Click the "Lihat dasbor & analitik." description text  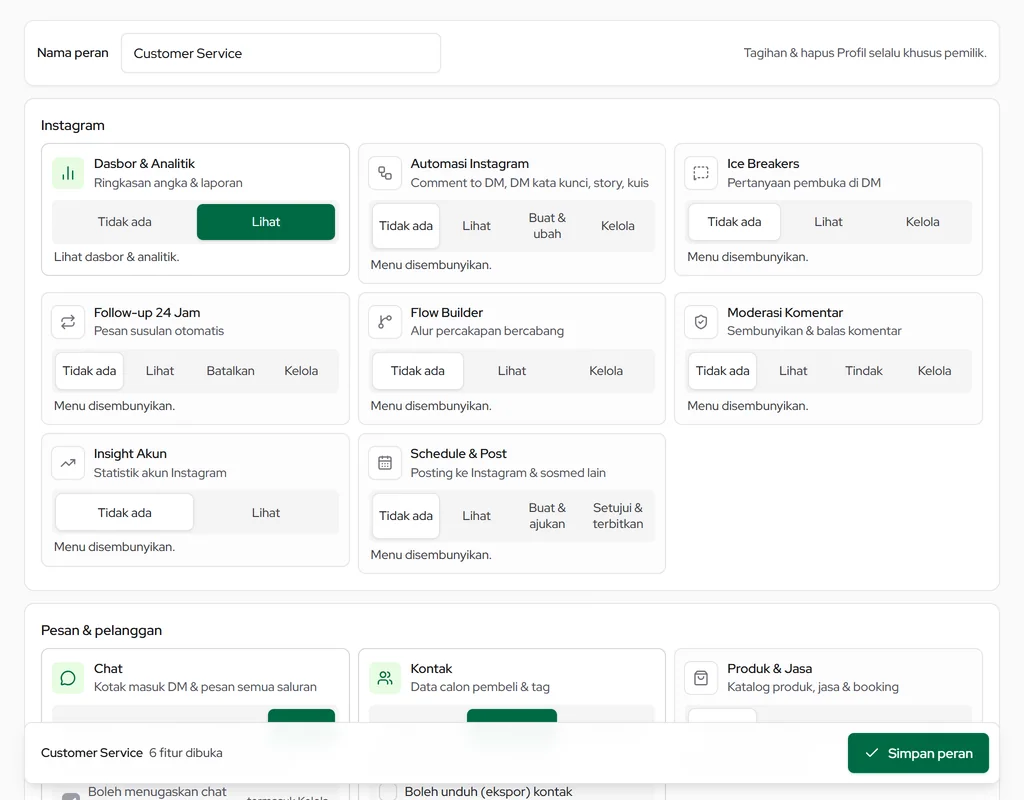point(116,257)
